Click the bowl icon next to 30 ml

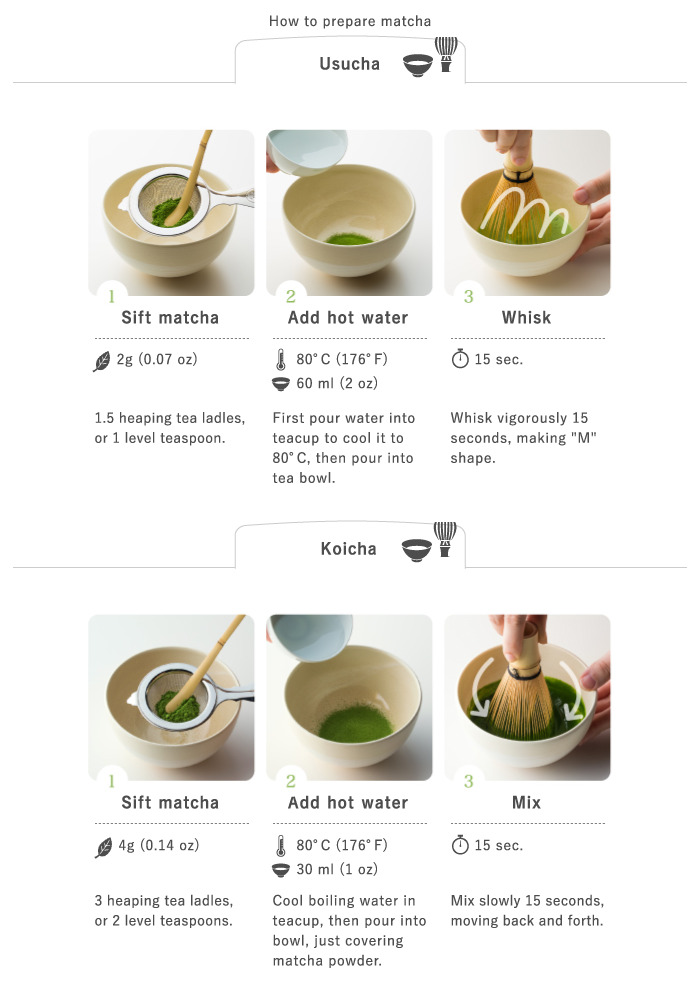280,870
